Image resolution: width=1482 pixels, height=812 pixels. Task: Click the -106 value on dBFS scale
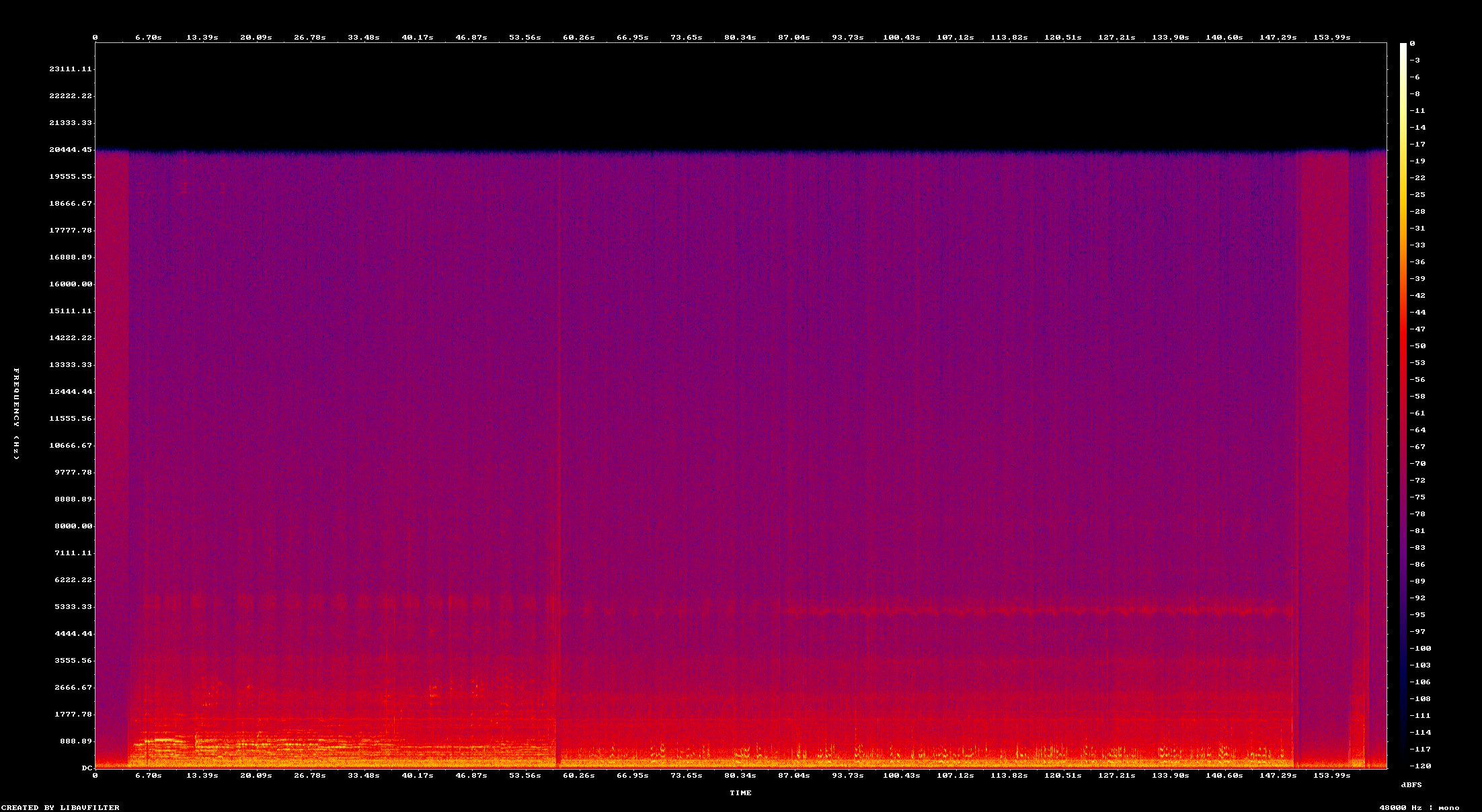tap(1420, 682)
